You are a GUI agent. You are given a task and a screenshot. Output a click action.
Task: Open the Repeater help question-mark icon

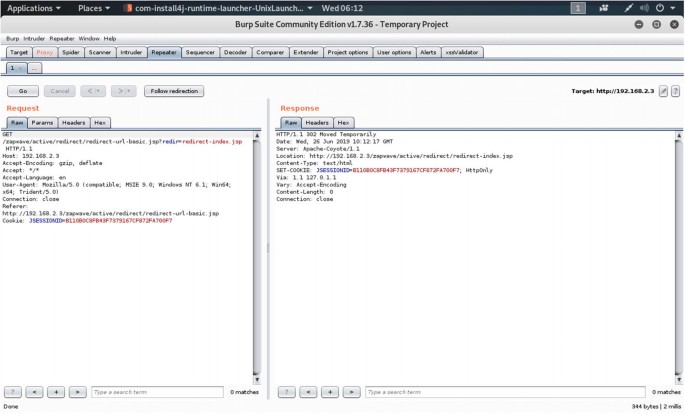coord(676,91)
